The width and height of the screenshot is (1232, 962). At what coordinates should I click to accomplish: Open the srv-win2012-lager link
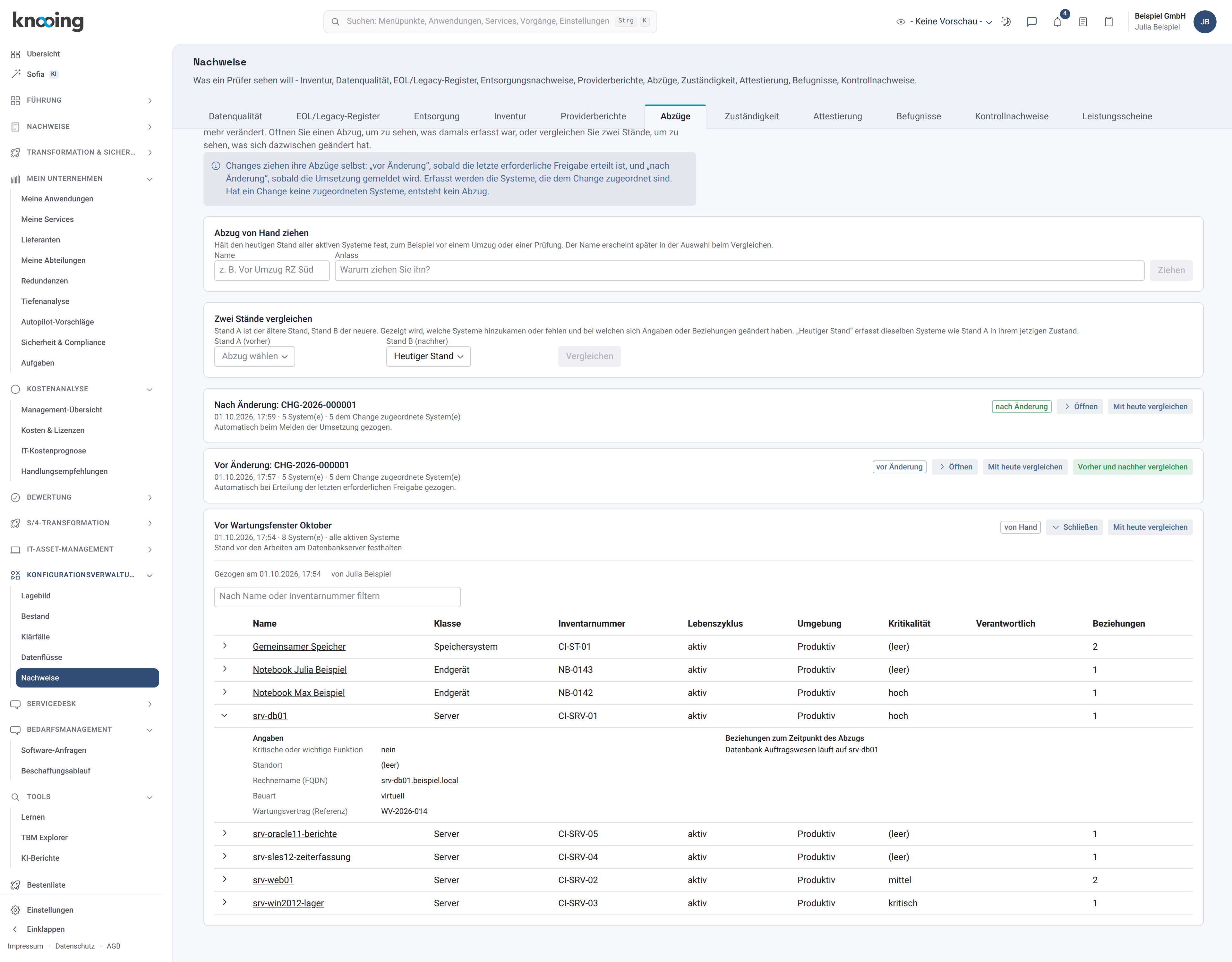tap(288, 903)
